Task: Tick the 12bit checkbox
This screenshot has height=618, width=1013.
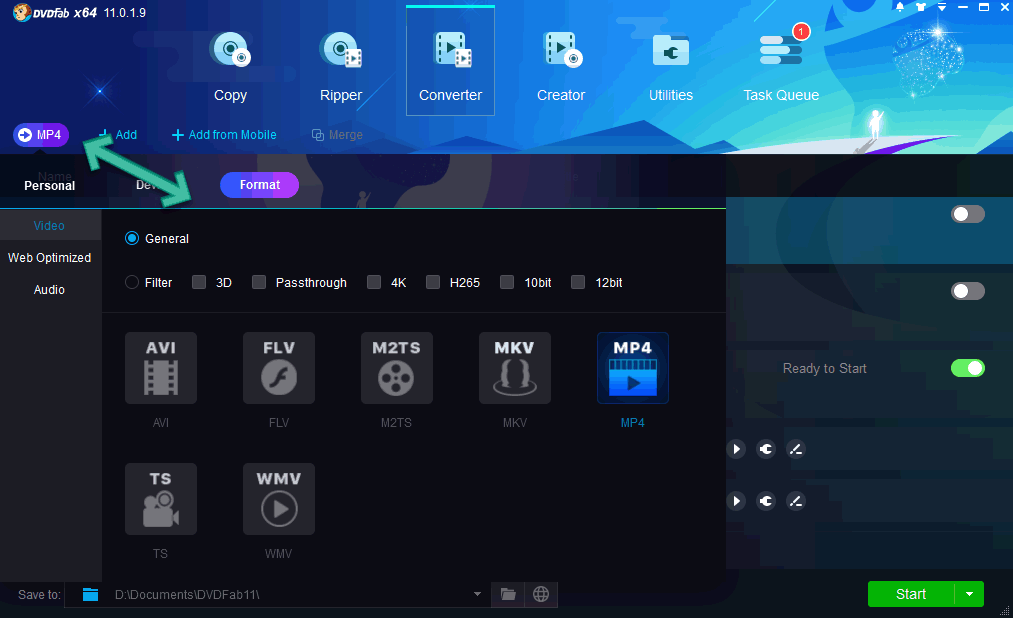Action: click(x=578, y=282)
